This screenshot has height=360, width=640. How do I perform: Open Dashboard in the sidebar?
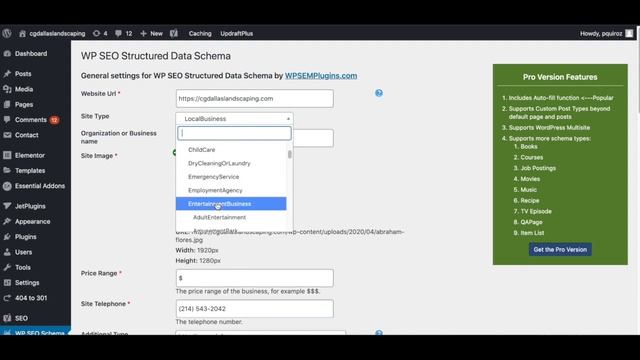[31, 53]
